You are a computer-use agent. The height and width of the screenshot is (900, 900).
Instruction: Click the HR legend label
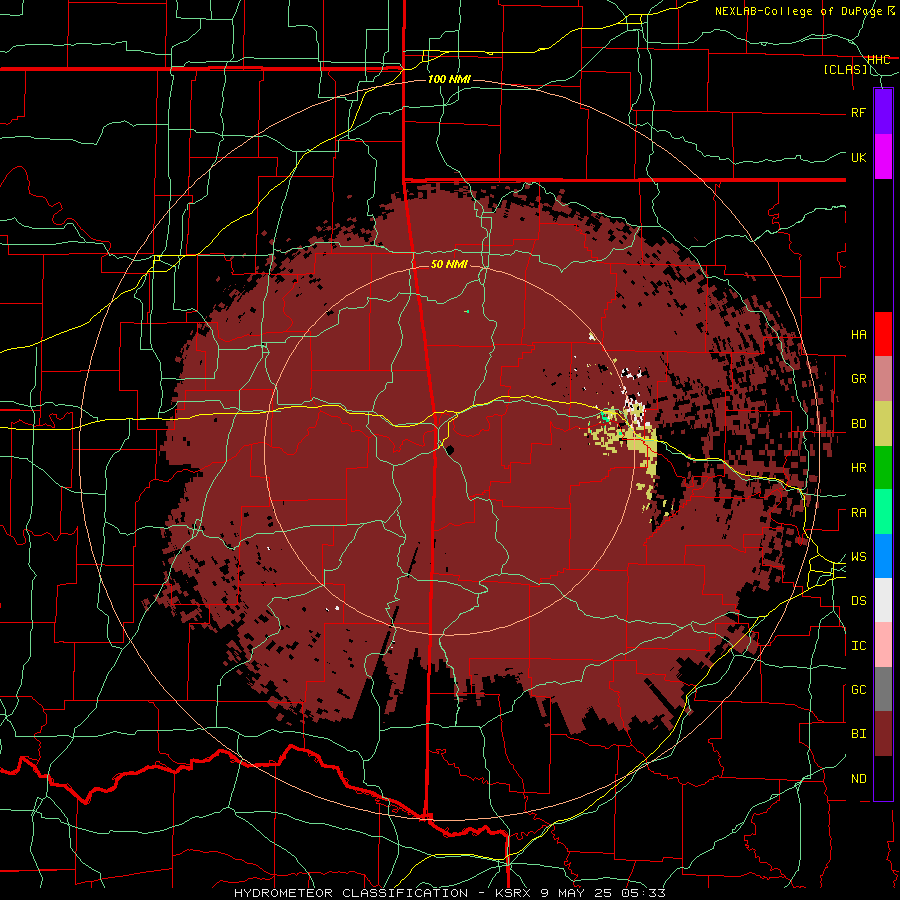858,468
